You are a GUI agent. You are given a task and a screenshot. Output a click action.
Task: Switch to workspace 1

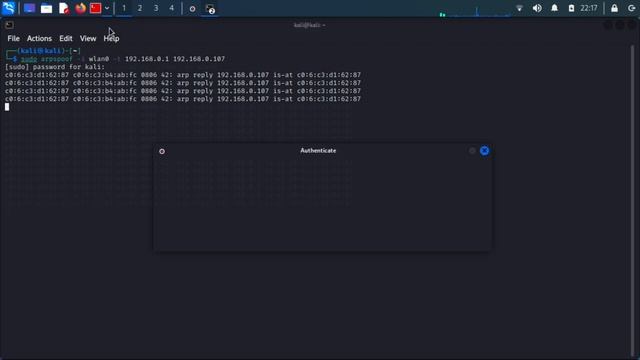point(124,8)
